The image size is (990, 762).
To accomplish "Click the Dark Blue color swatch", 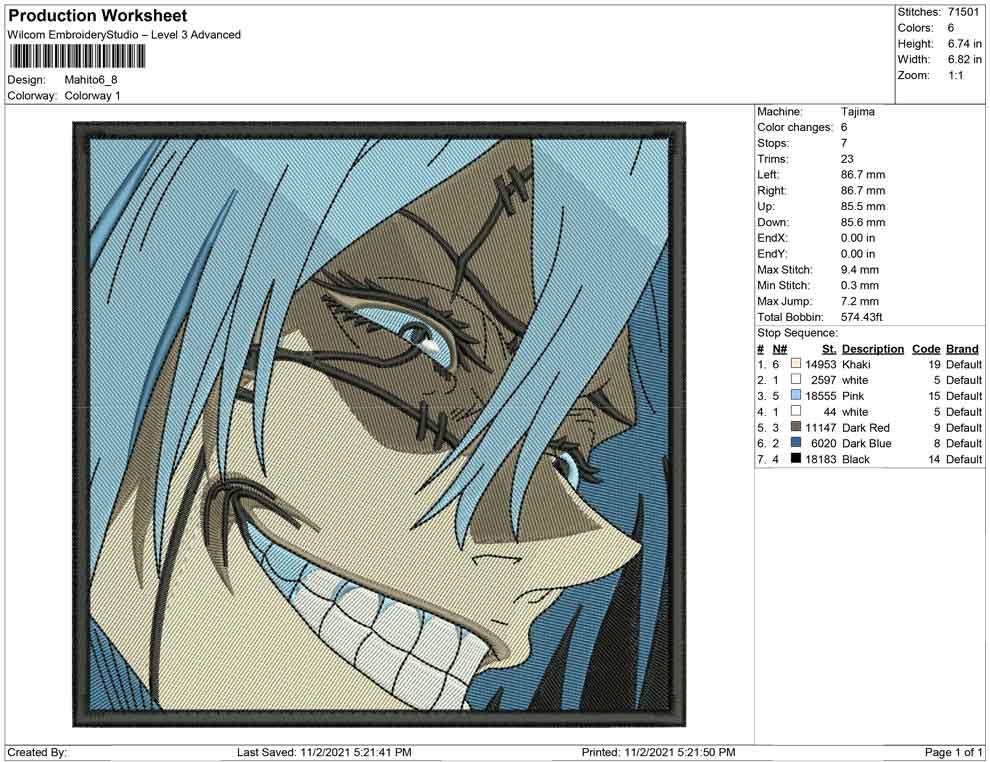I will coord(796,443).
